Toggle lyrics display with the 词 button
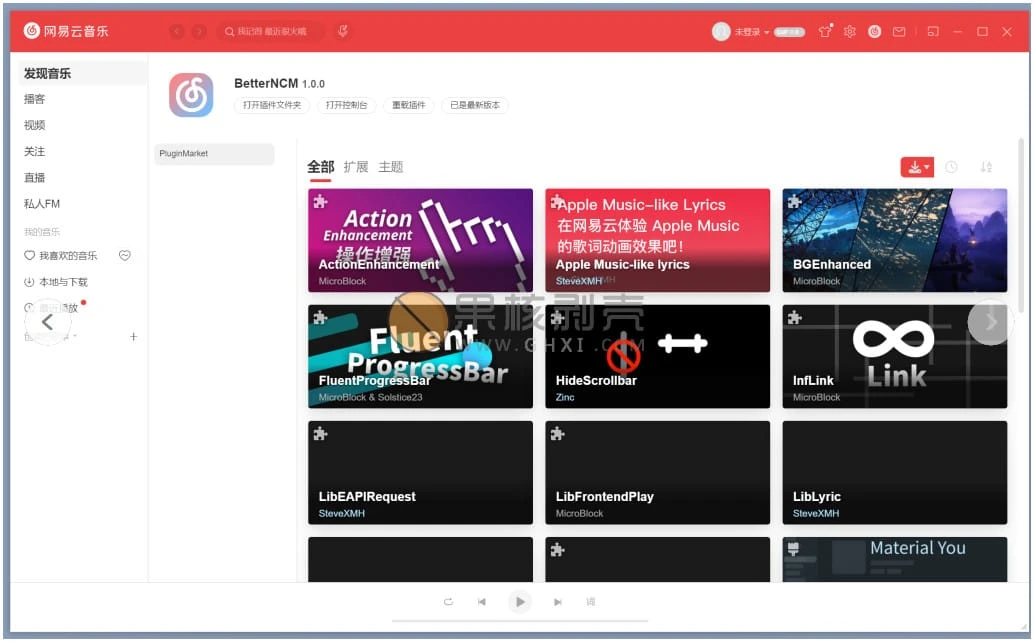Image resolution: width=1034 pixels, height=642 pixels. click(590, 602)
